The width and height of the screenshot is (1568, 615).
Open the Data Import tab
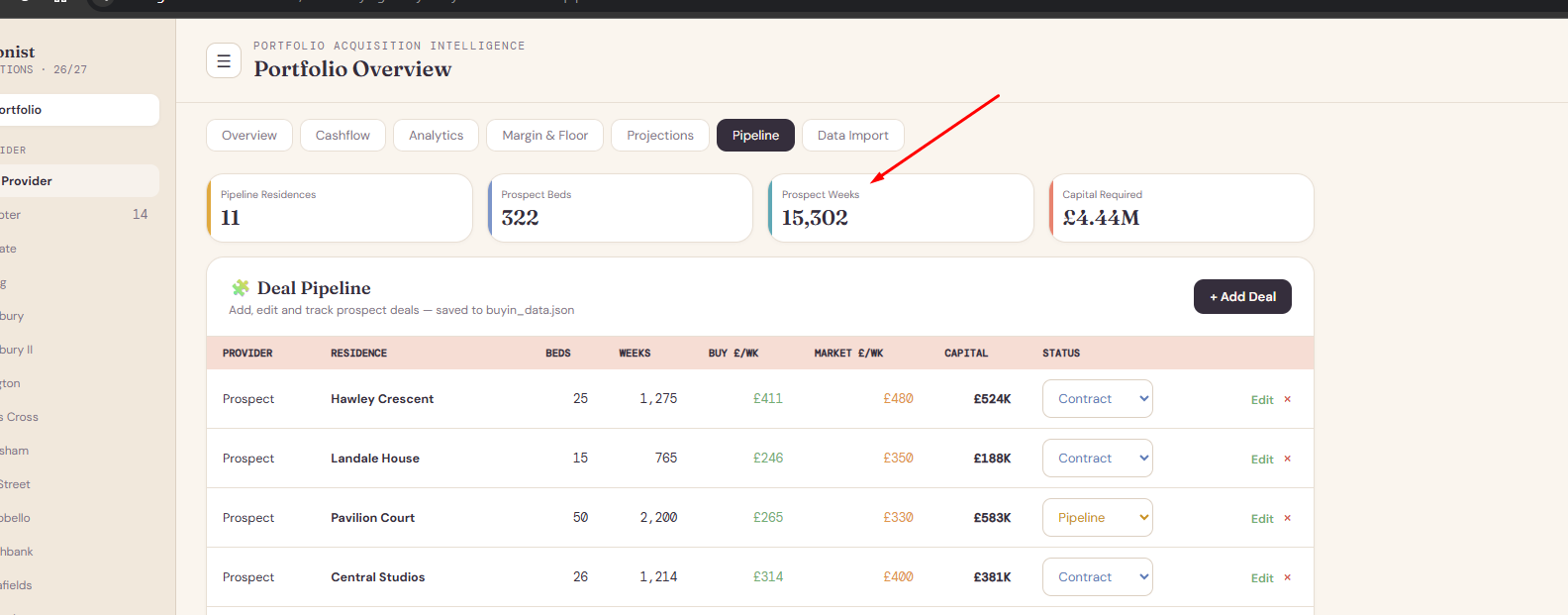(853, 136)
